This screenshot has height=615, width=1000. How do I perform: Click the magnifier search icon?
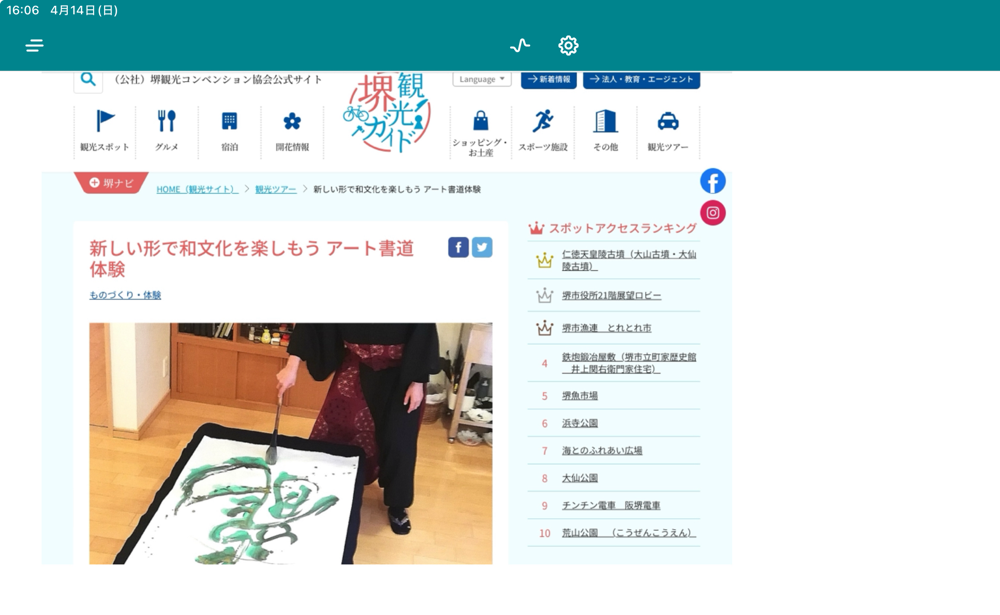(x=88, y=80)
